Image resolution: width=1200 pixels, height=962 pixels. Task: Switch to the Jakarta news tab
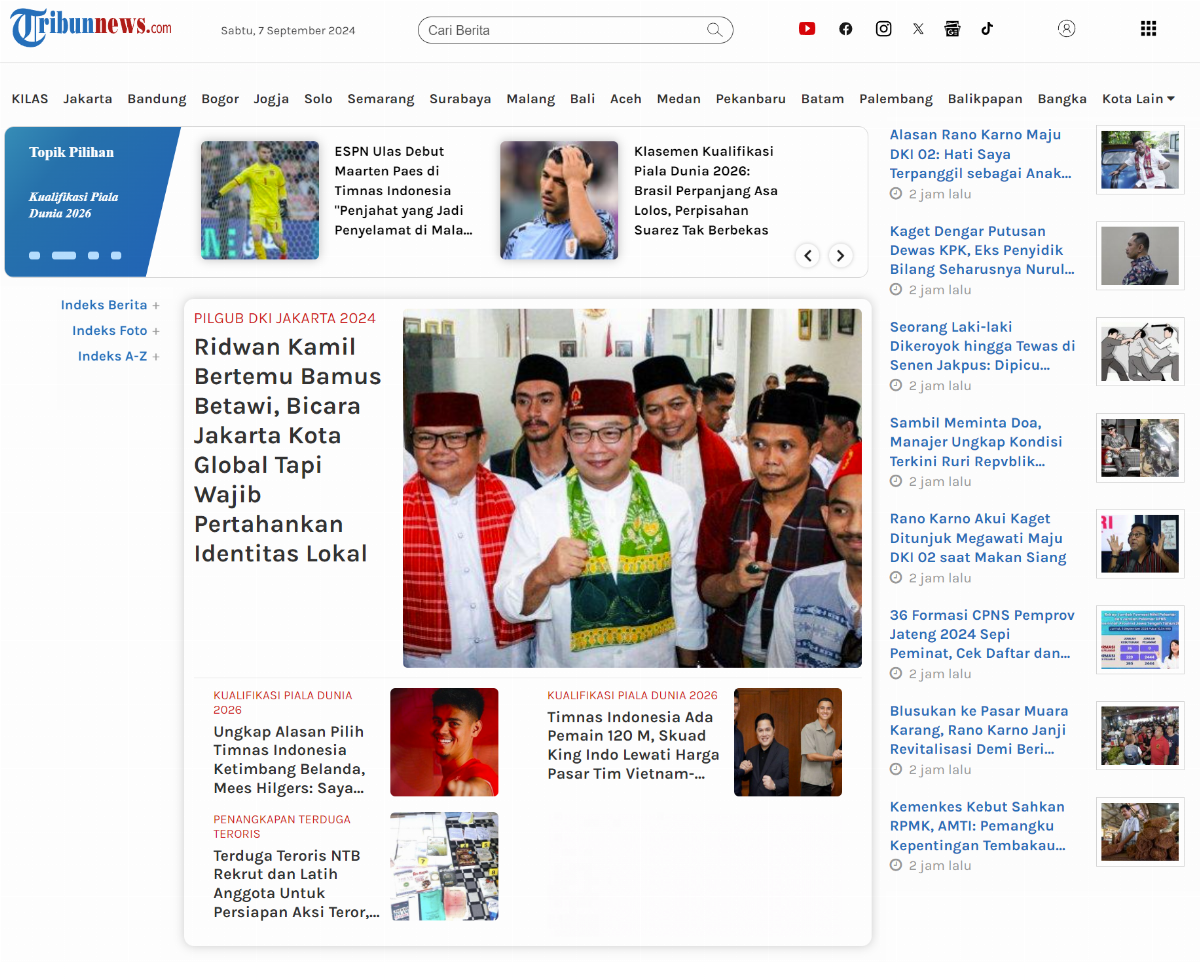(88, 98)
